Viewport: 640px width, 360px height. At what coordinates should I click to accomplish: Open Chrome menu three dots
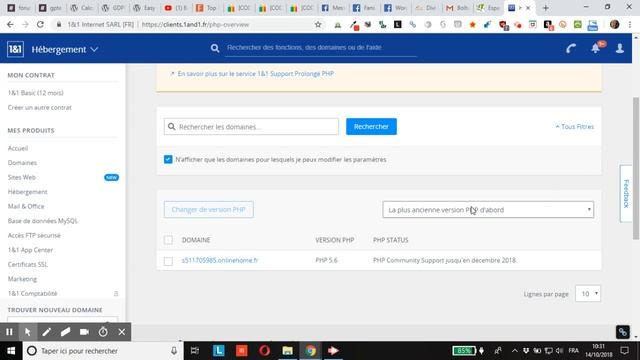pyautogui.click(x=630, y=24)
